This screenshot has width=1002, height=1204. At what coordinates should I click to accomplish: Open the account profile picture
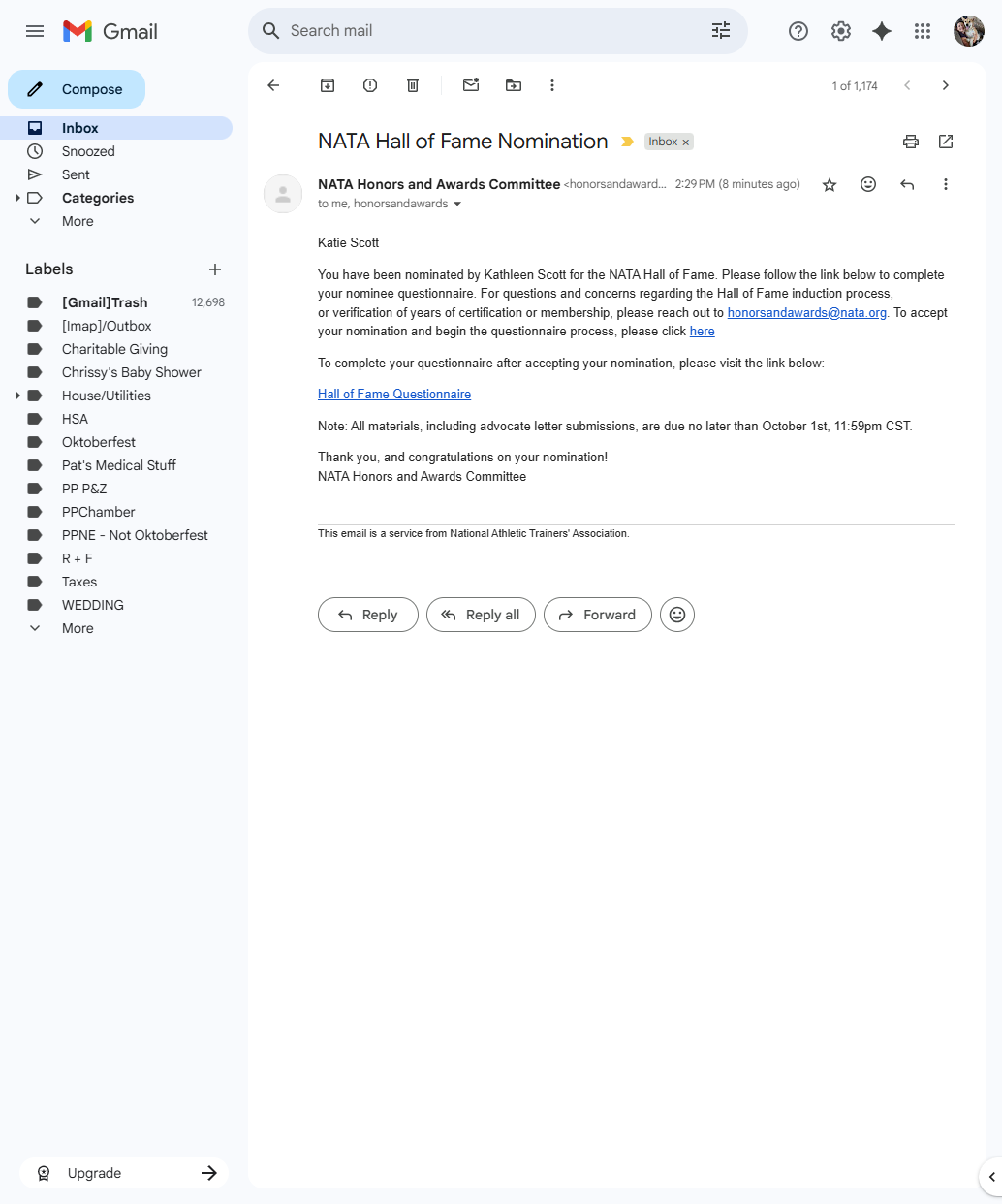[x=969, y=31]
